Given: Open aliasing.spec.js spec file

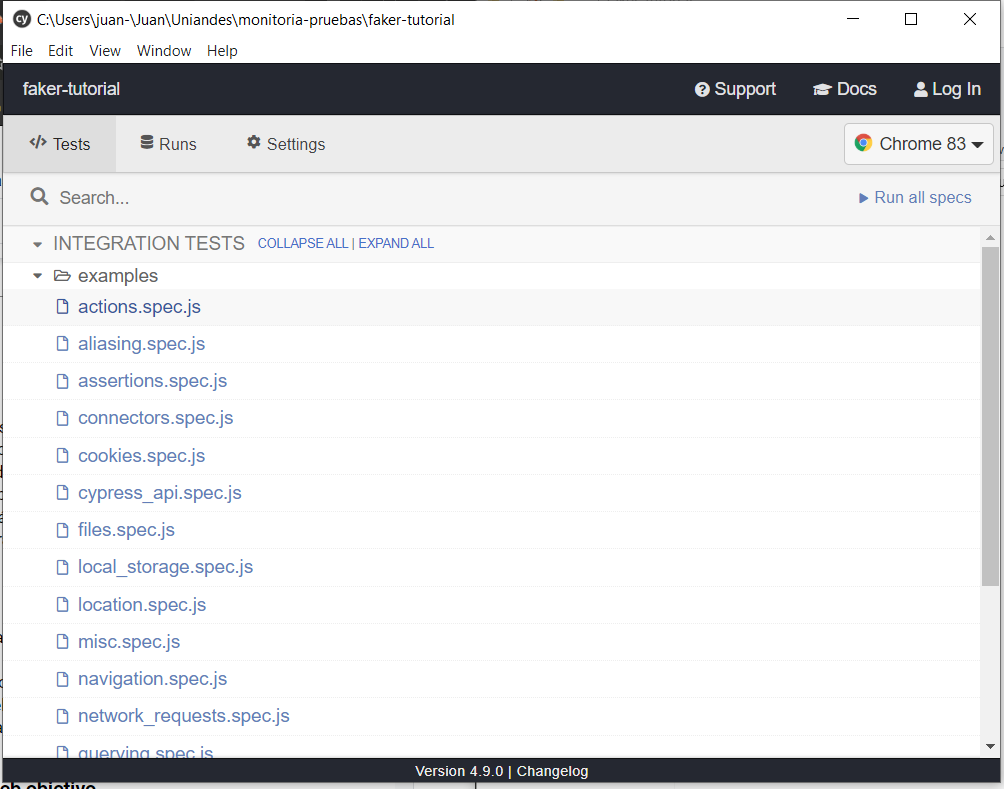Looking at the screenshot, I should 142,345.
